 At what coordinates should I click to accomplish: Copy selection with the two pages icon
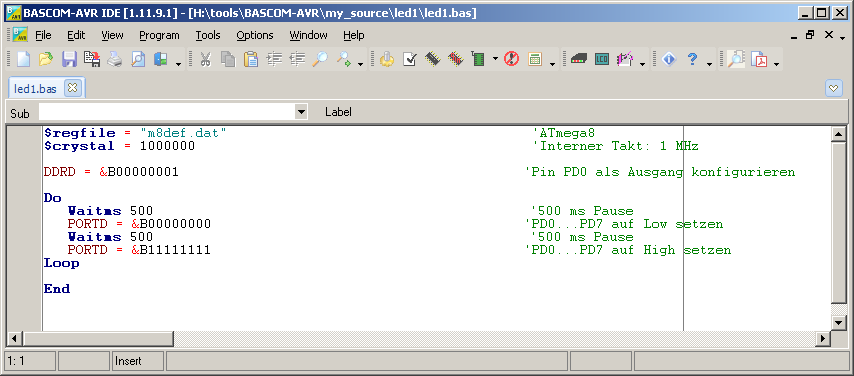point(228,59)
